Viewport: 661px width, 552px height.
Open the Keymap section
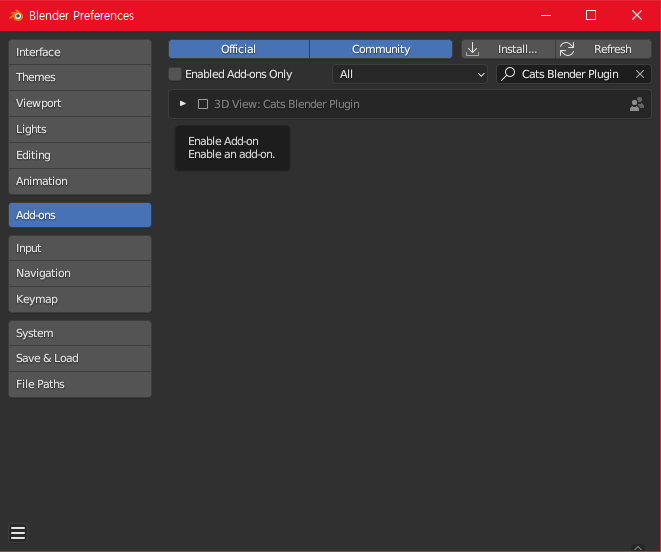pyautogui.click(x=80, y=299)
